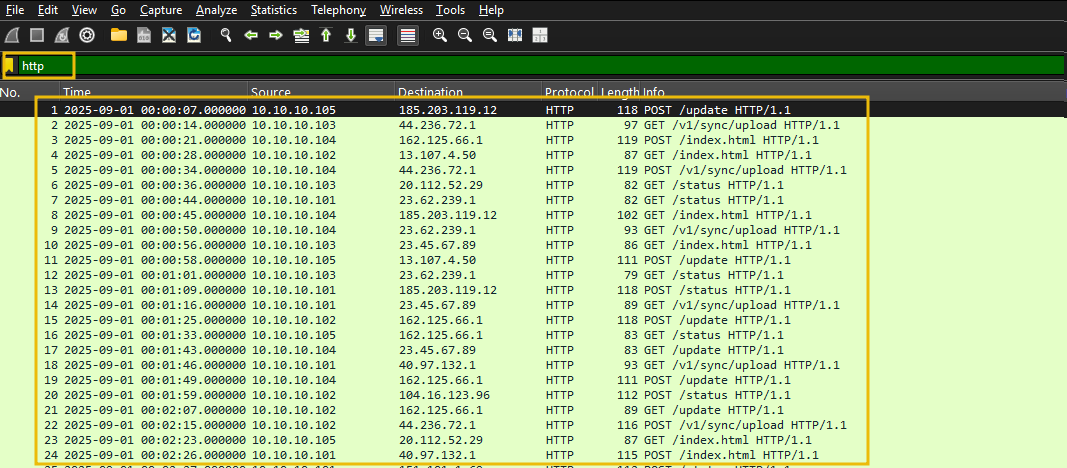Reset text to normal size

(490, 35)
